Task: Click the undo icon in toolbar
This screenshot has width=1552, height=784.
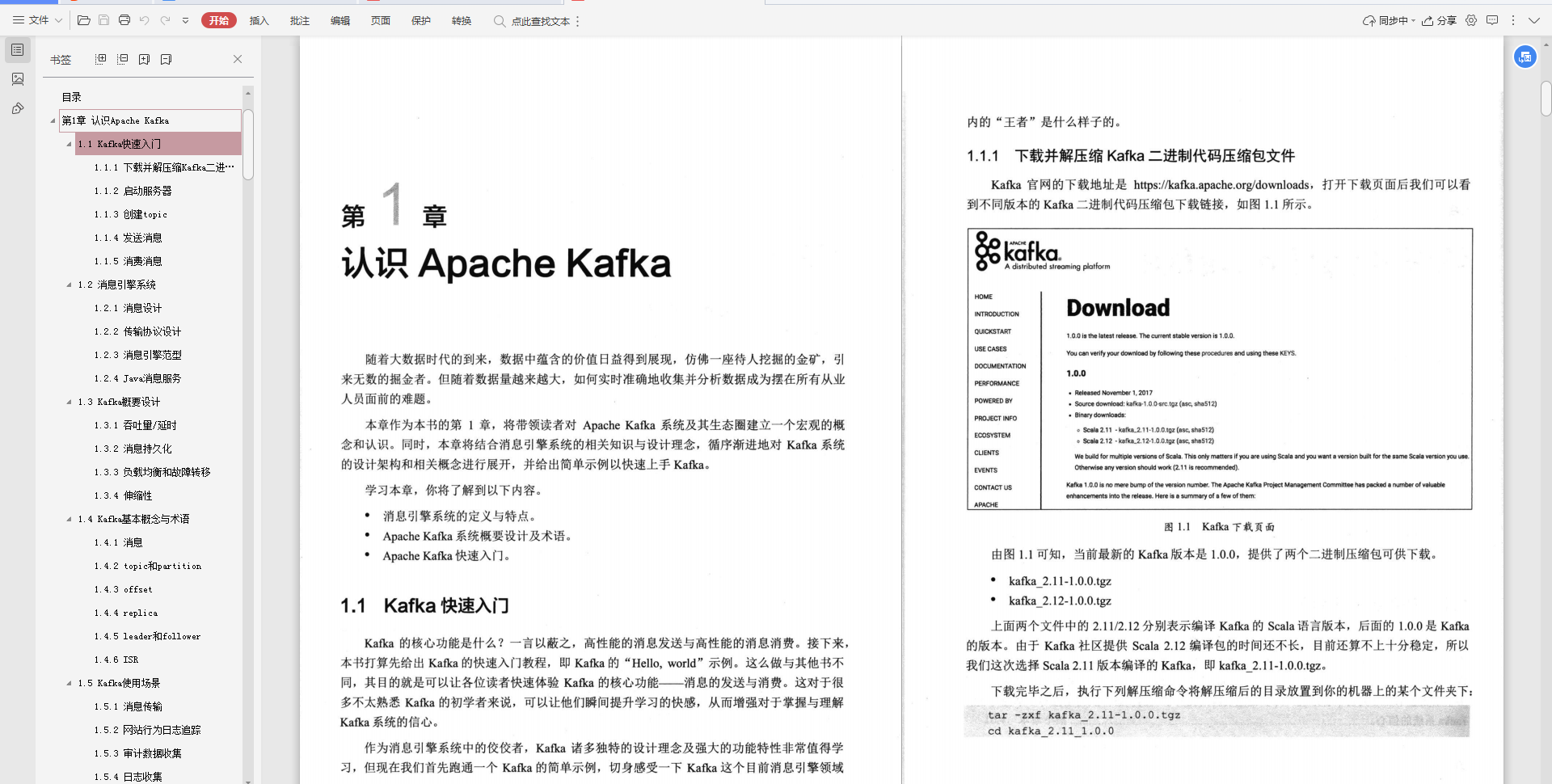Action: (x=145, y=20)
